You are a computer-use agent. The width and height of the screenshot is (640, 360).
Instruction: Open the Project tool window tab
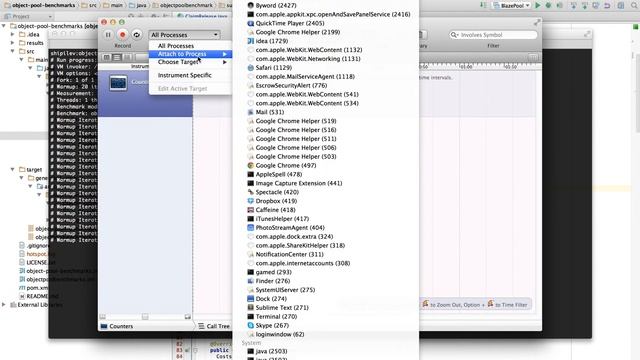click(20, 16)
